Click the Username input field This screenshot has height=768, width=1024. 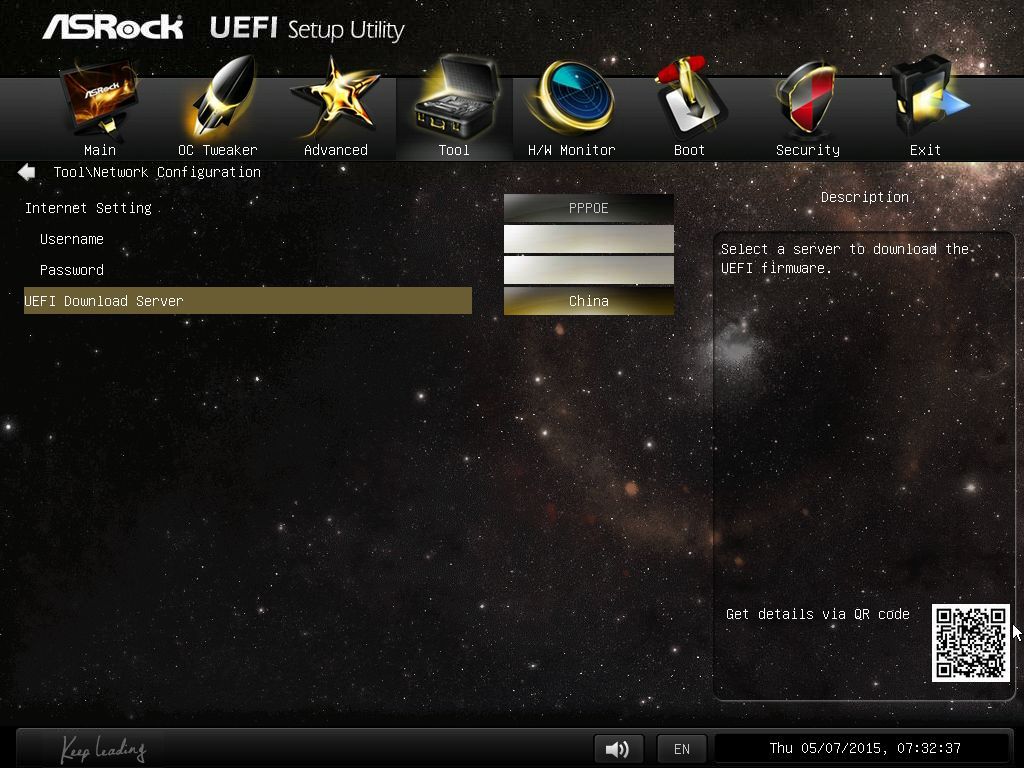588,239
